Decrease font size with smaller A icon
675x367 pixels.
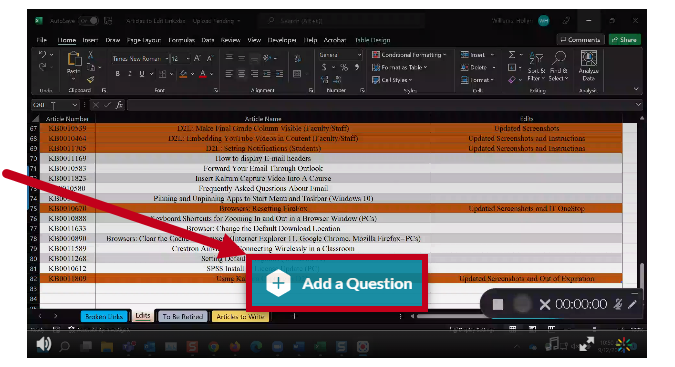(210, 58)
